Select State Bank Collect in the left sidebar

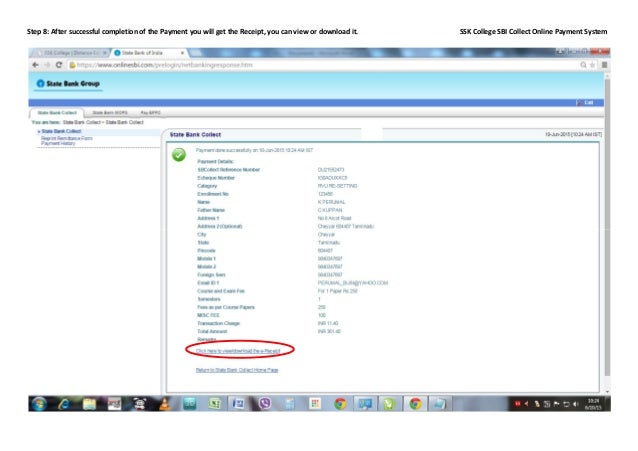[61, 131]
